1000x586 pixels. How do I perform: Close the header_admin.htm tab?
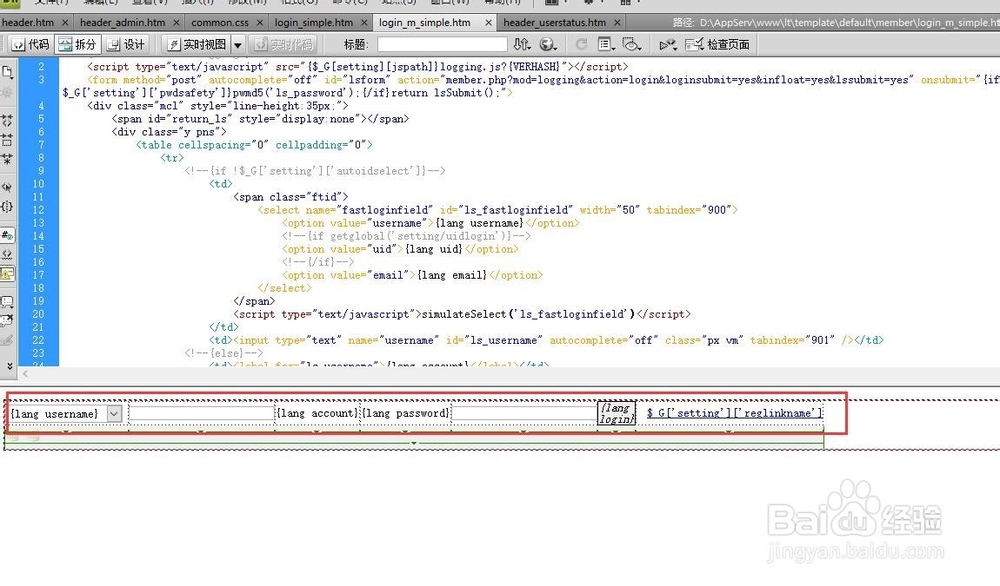177,22
